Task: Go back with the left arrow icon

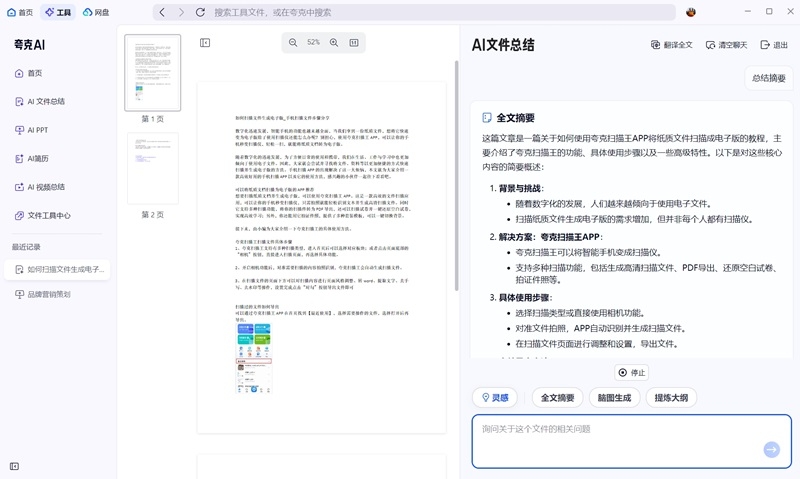Action: (162, 12)
